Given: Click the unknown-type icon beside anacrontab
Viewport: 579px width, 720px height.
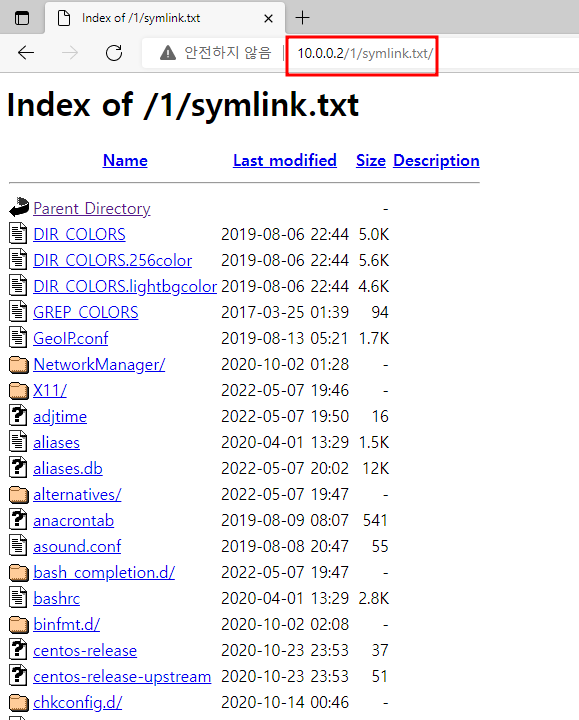Looking at the screenshot, I should [x=18, y=519].
